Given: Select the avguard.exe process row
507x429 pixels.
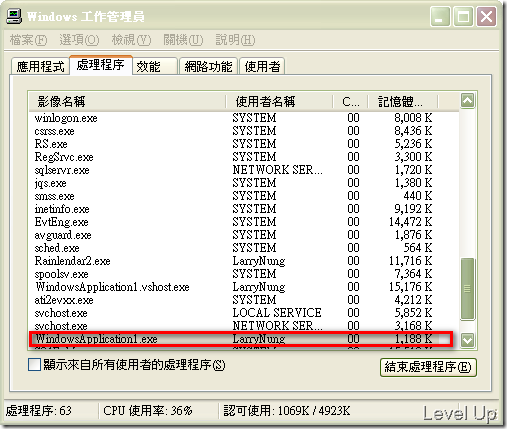Looking at the screenshot, I should 244,235.
